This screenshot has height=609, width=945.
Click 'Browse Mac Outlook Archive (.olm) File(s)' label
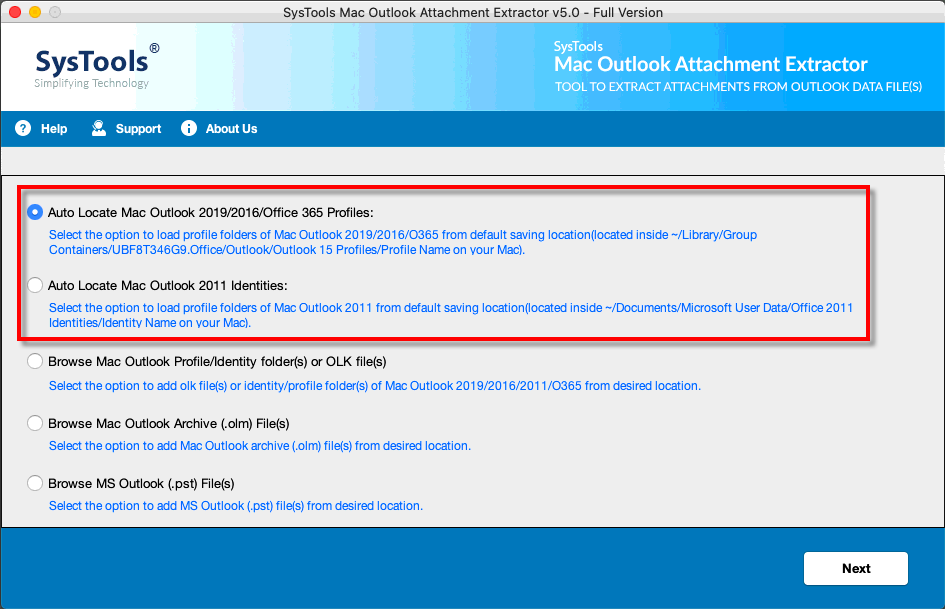point(169,423)
